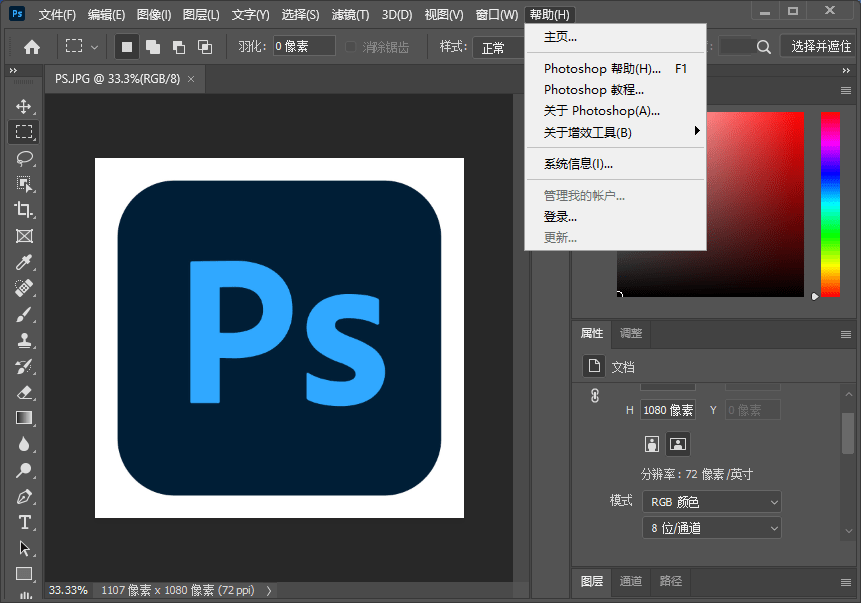Collapse right panels with double-arrow

click(x=846, y=70)
